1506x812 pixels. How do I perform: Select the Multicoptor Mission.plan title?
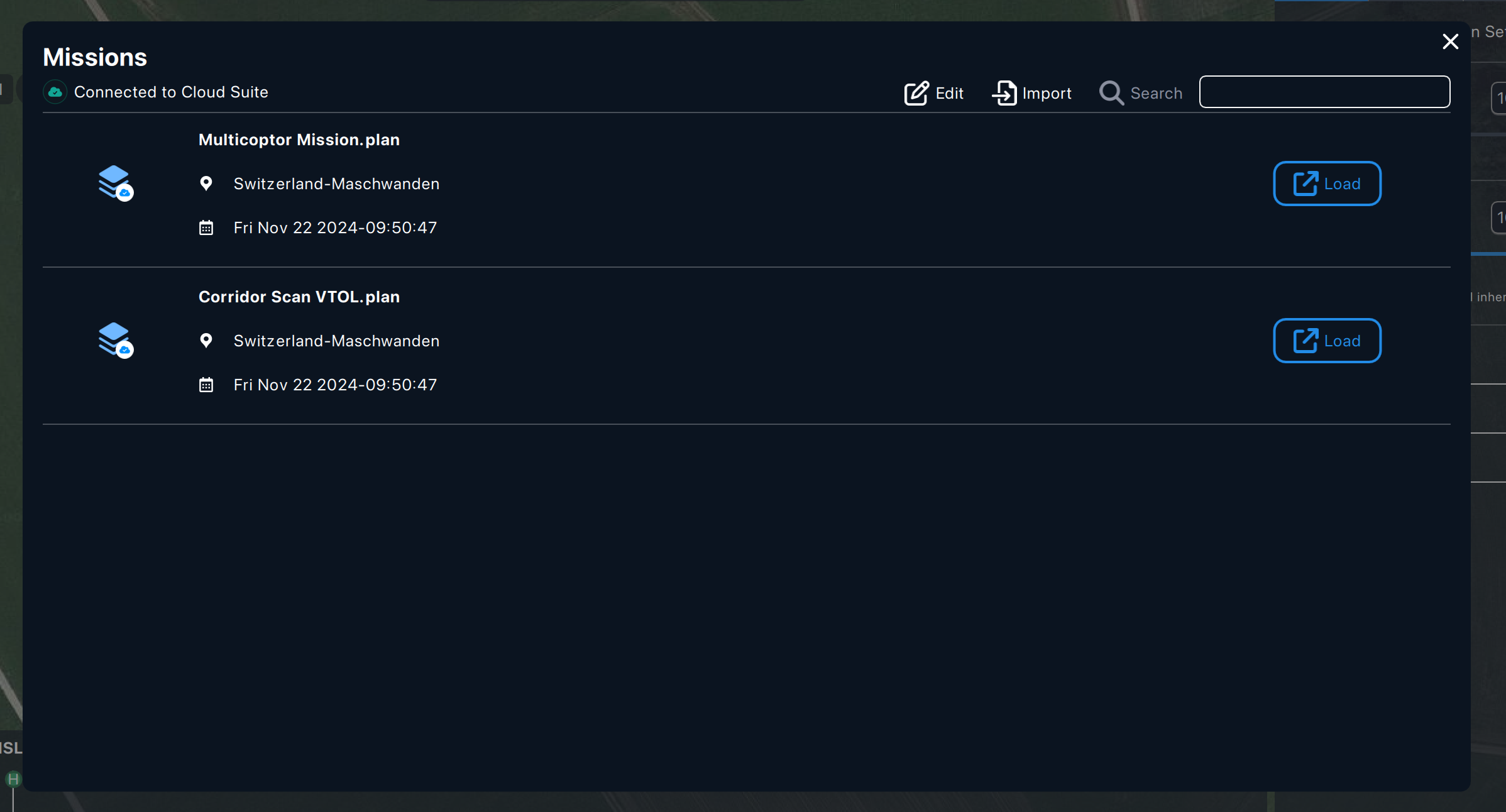[299, 140]
